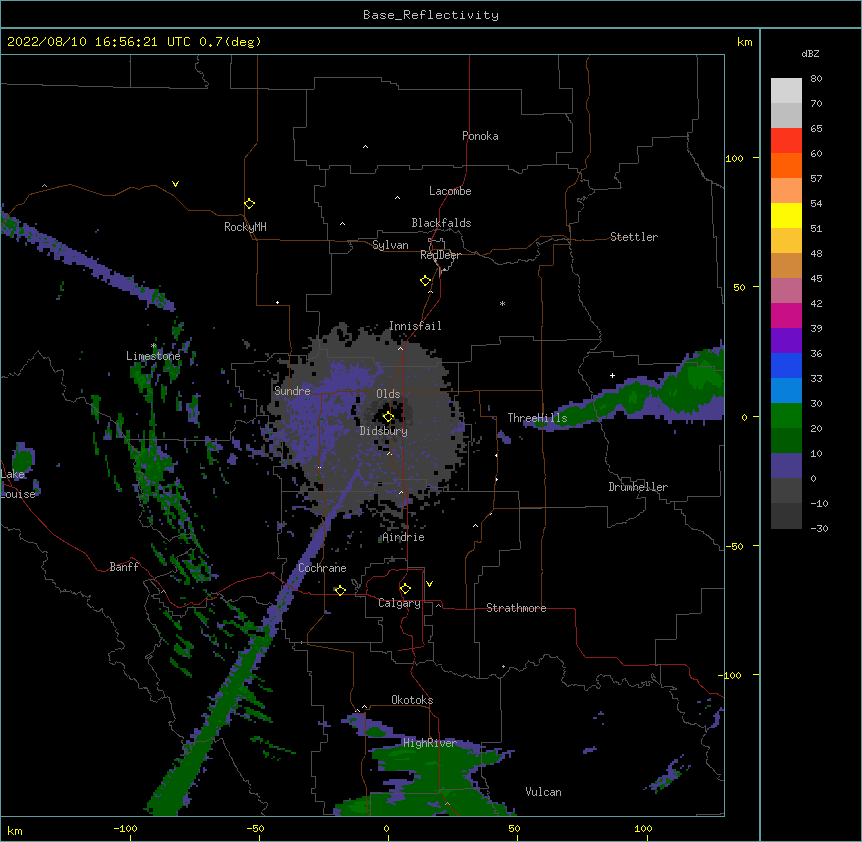Click the yellow diamond marker below RedDeer
This screenshot has height=842, width=862.
426,281
